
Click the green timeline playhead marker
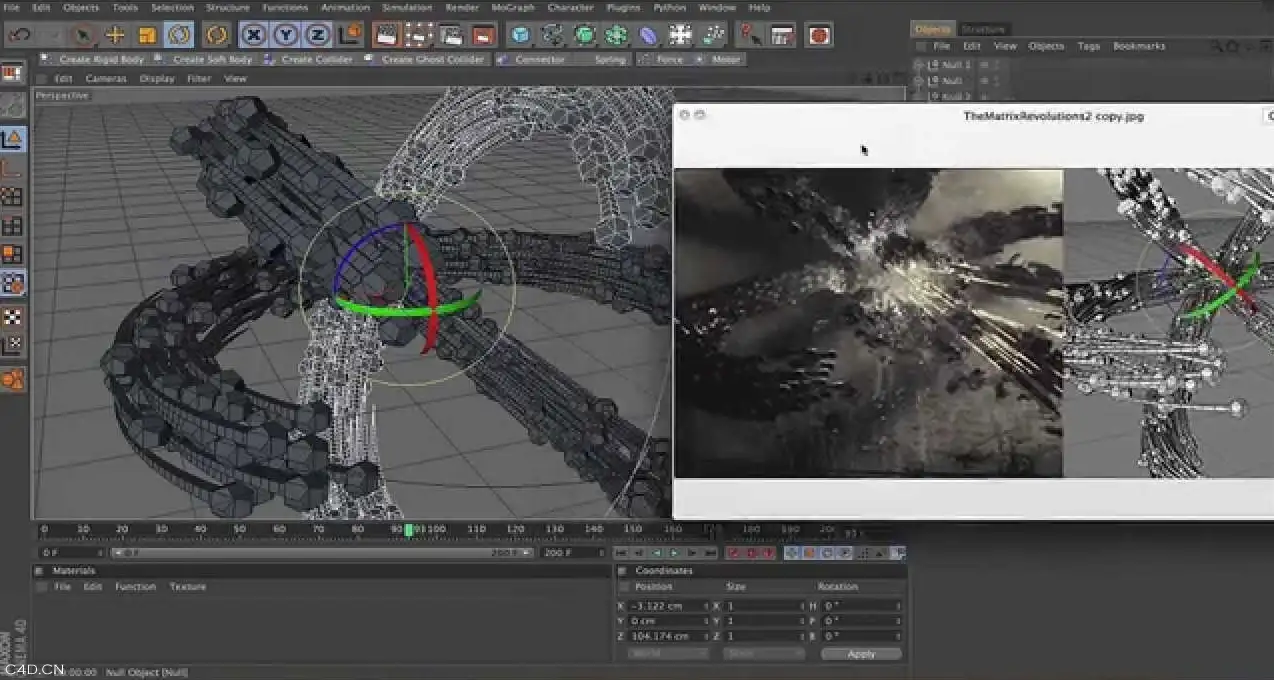pos(408,530)
